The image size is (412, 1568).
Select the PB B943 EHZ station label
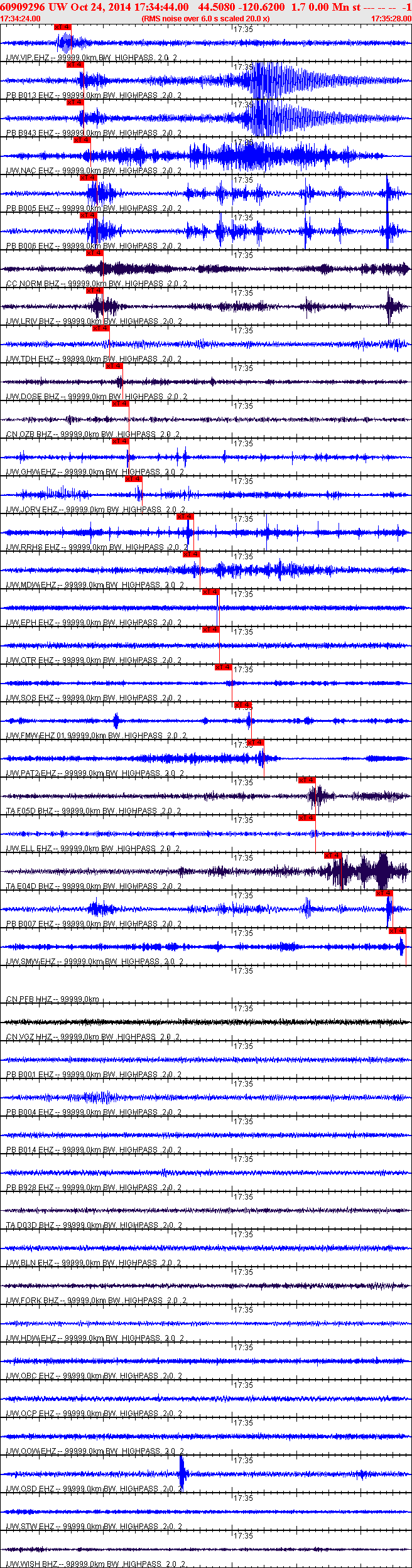point(94,133)
